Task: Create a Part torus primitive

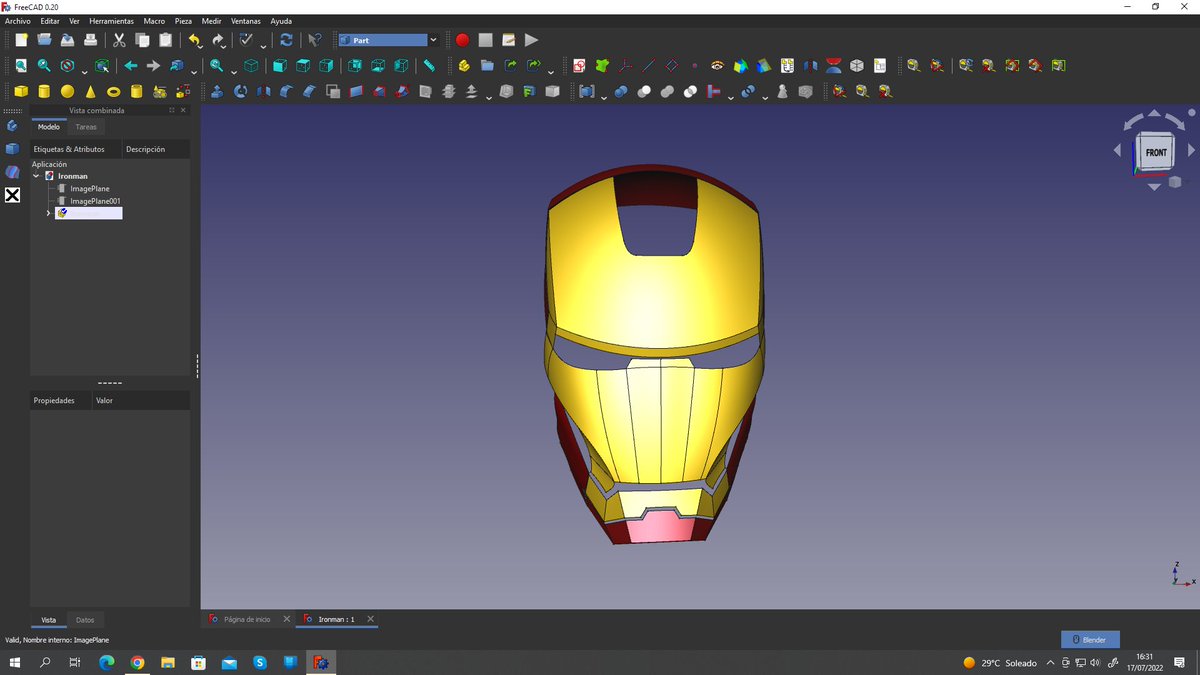Action: pos(114,92)
